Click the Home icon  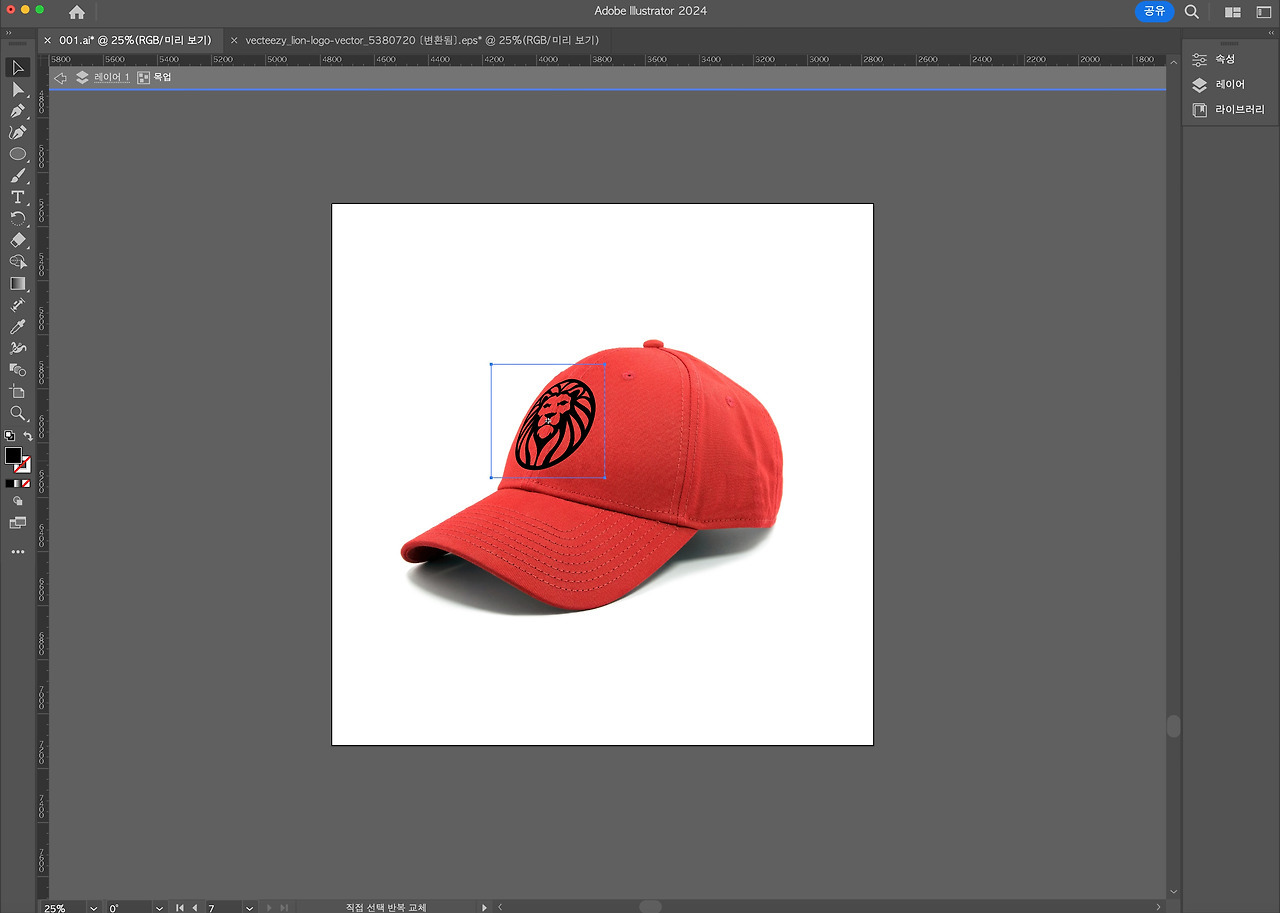[77, 12]
